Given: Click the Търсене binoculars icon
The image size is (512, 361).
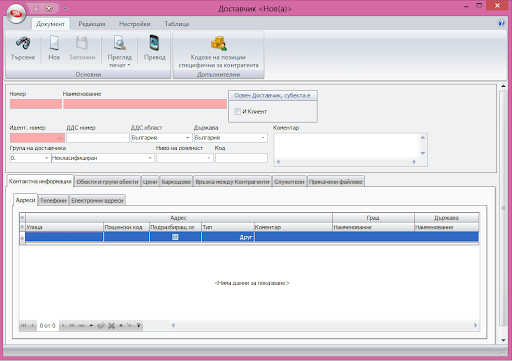Looking at the screenshot, I should 23,43.
